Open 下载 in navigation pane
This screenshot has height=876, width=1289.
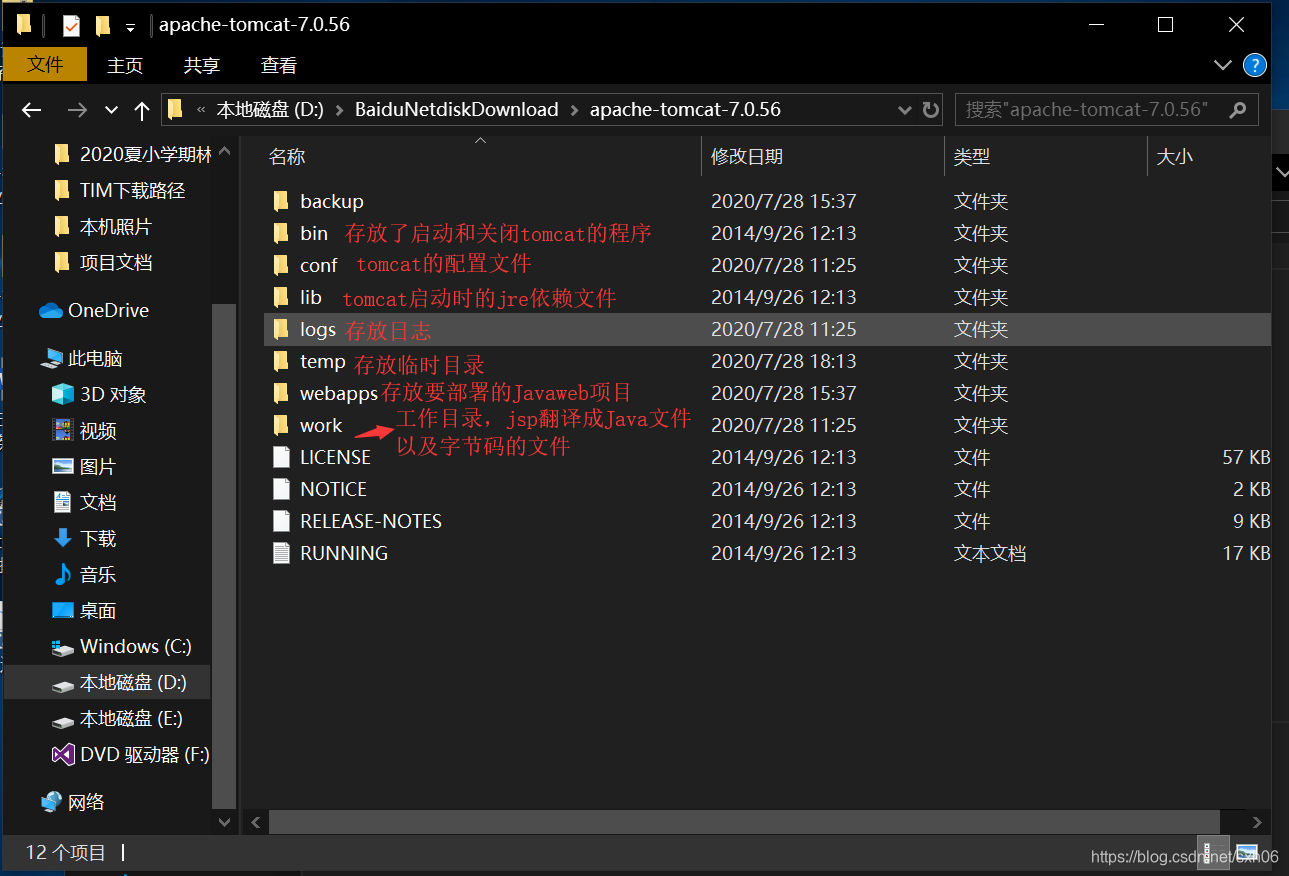pos(84,538)
